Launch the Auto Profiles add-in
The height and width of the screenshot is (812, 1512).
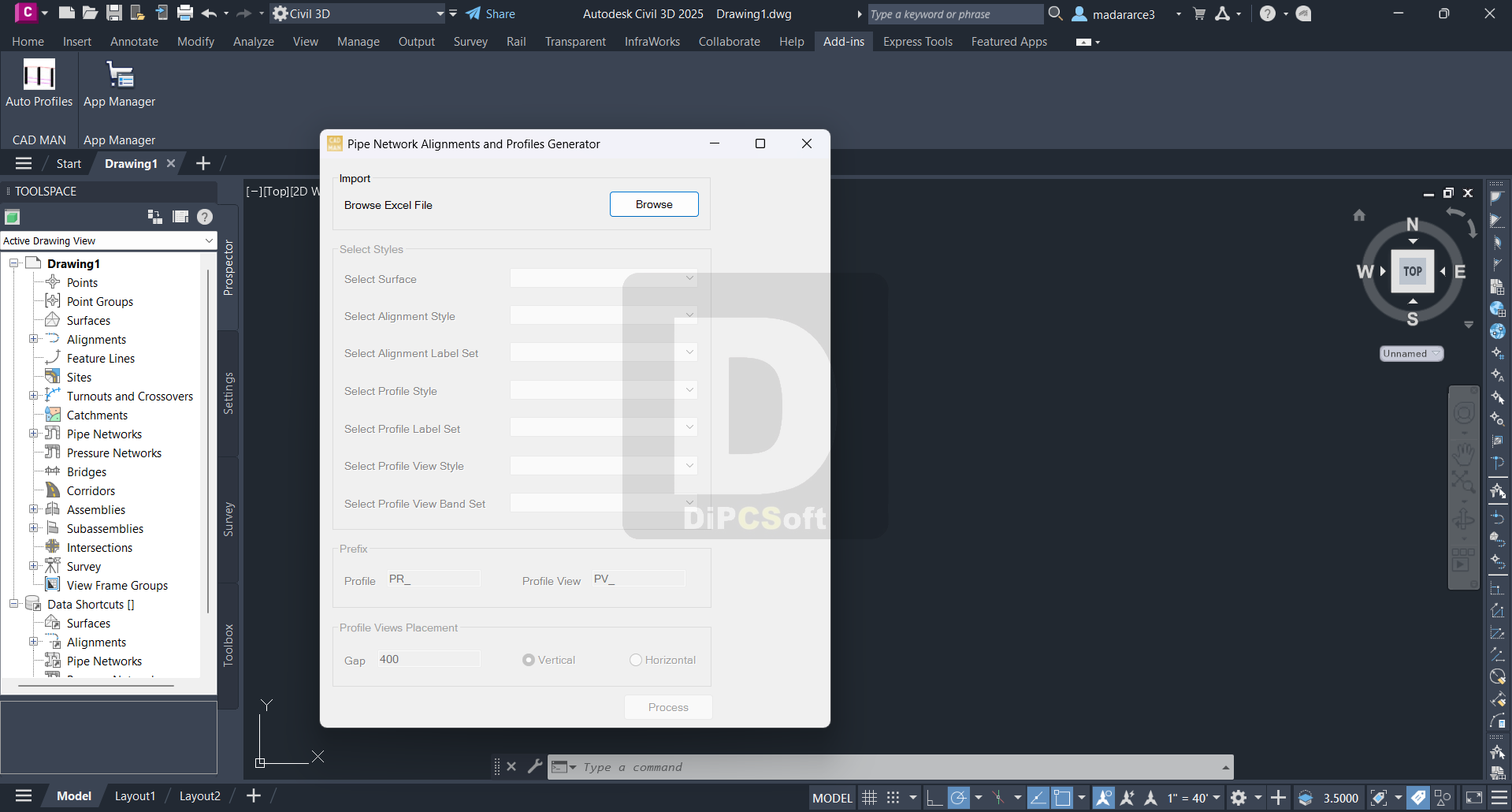39,84
